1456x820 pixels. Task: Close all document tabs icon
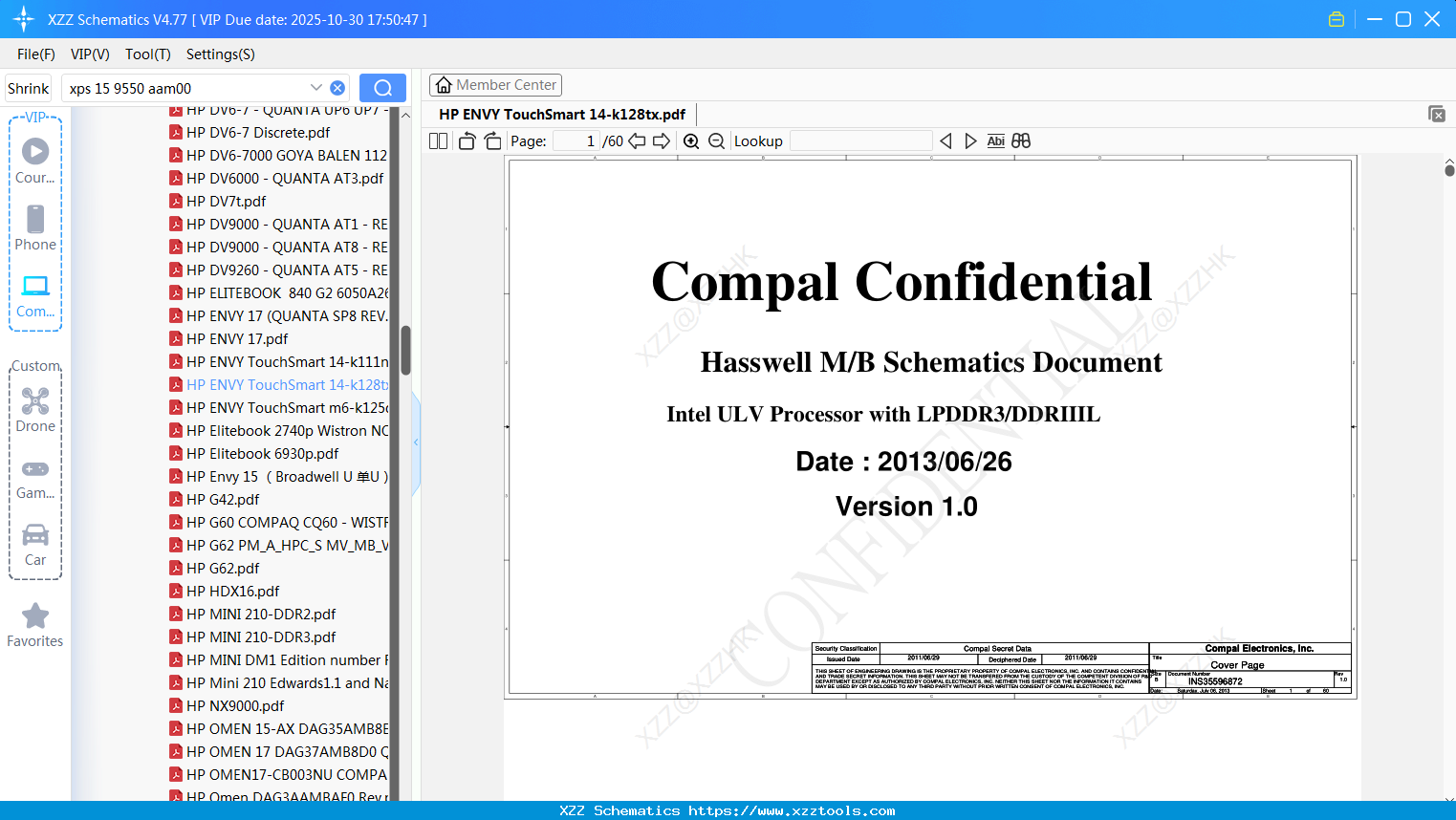tap(1437, 114)
